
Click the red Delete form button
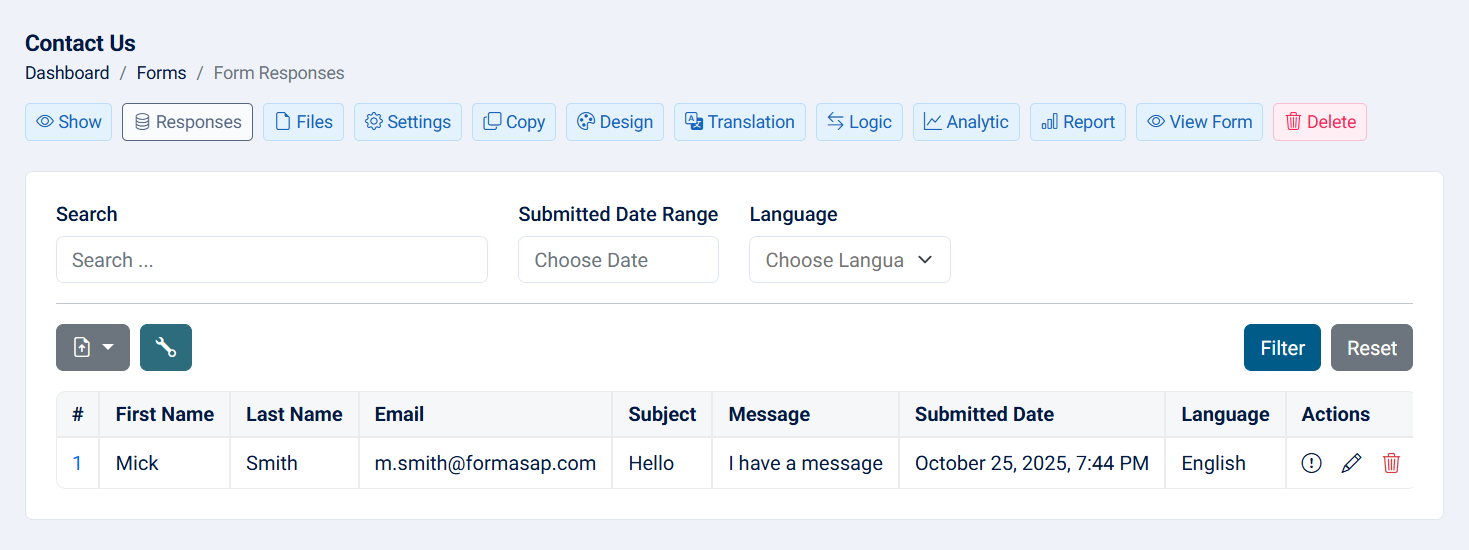tap(1319, 122)
